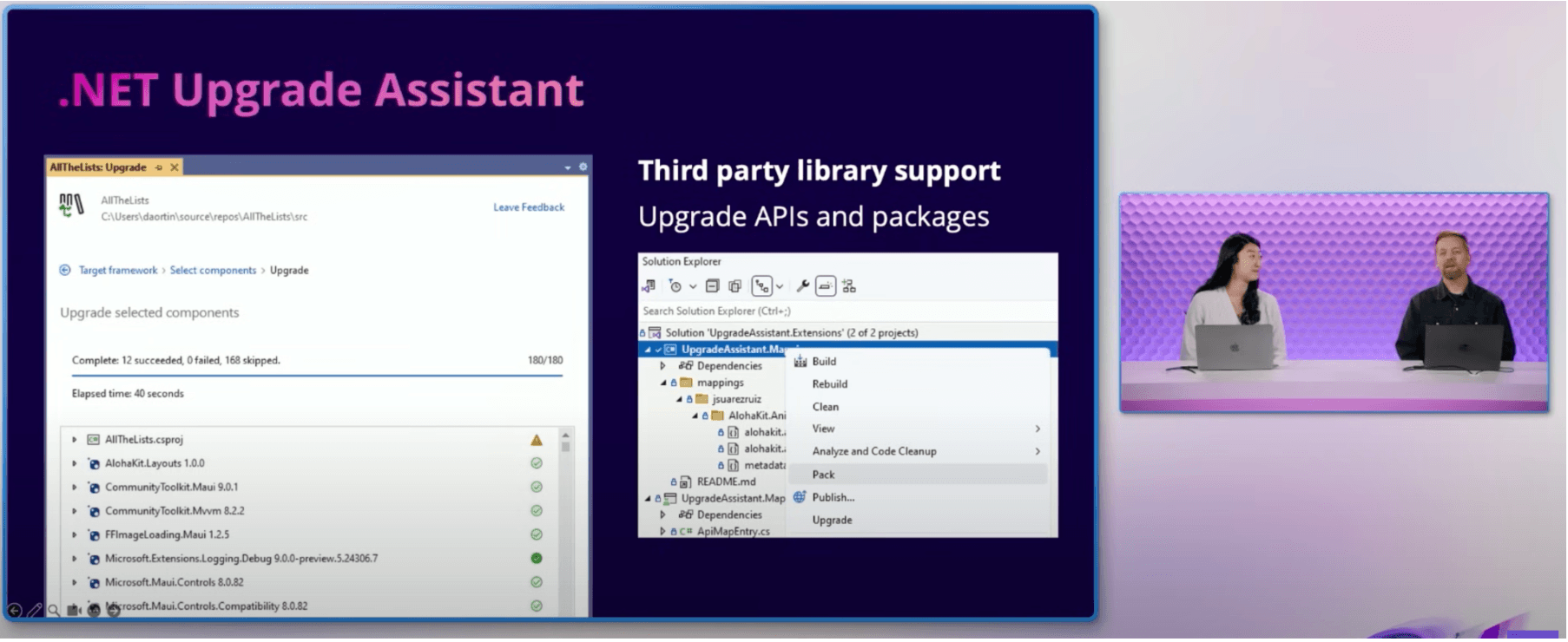Click the package icon beside CommunityToolkit.Mvvm 8.2.2
The height and width of the screenshot is (642, 1568).
point(94,512)
